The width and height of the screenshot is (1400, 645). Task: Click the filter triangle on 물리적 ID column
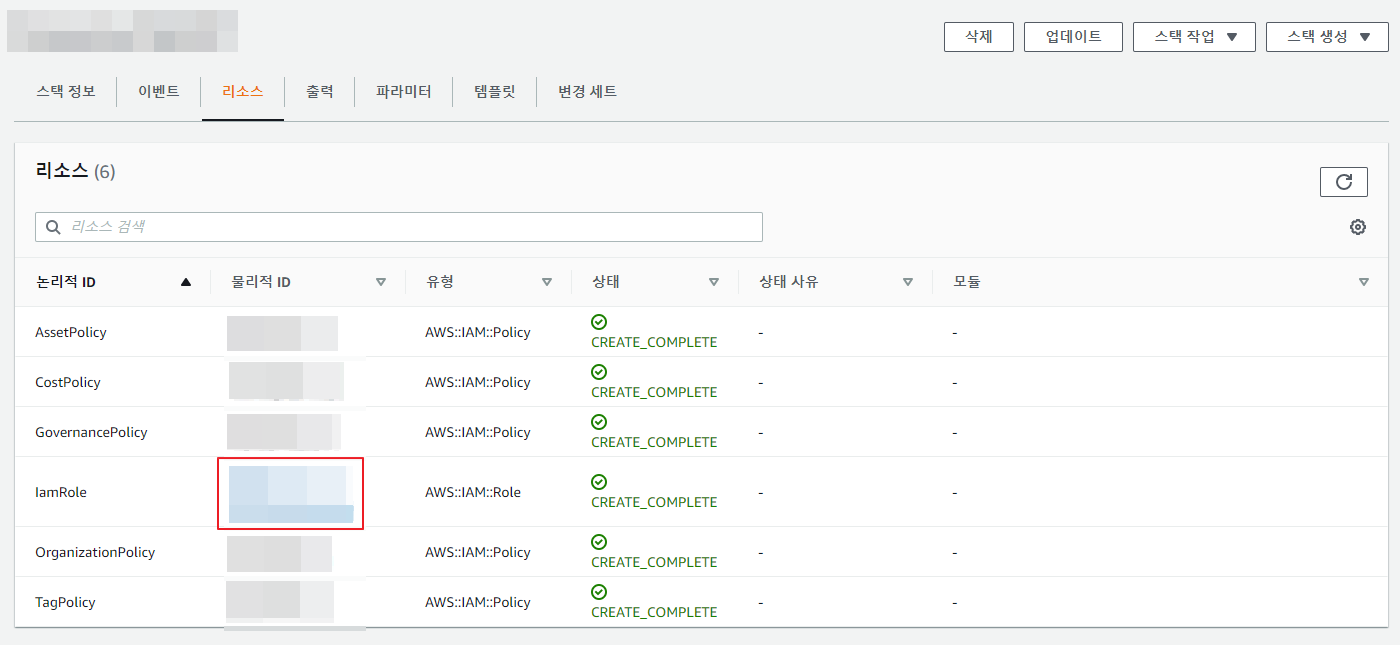click(380, 282)
